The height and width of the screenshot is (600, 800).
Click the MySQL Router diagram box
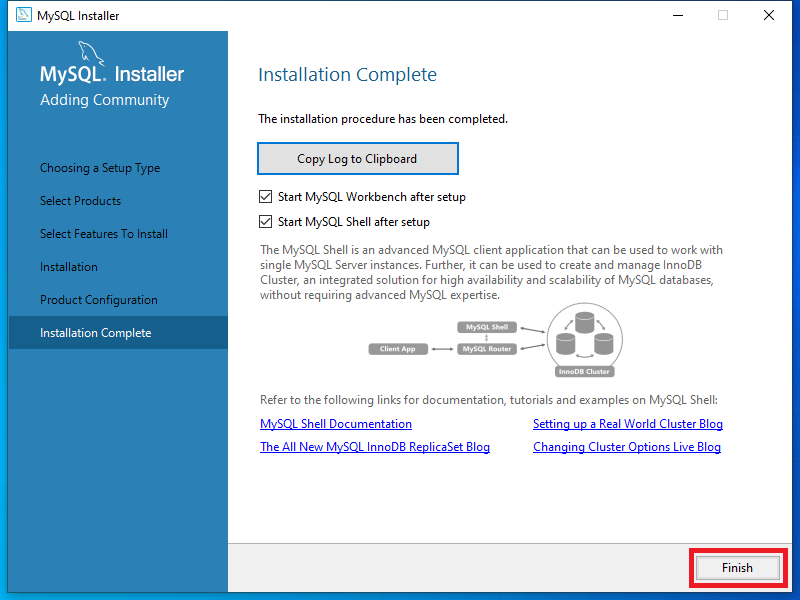[x=487, y=349]
